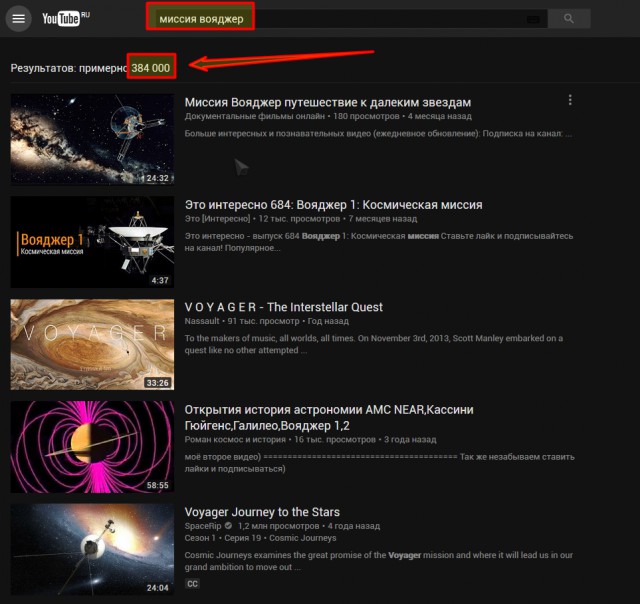Open three-dot menu for first video
The image size is (640, 604).
point(570,100)
